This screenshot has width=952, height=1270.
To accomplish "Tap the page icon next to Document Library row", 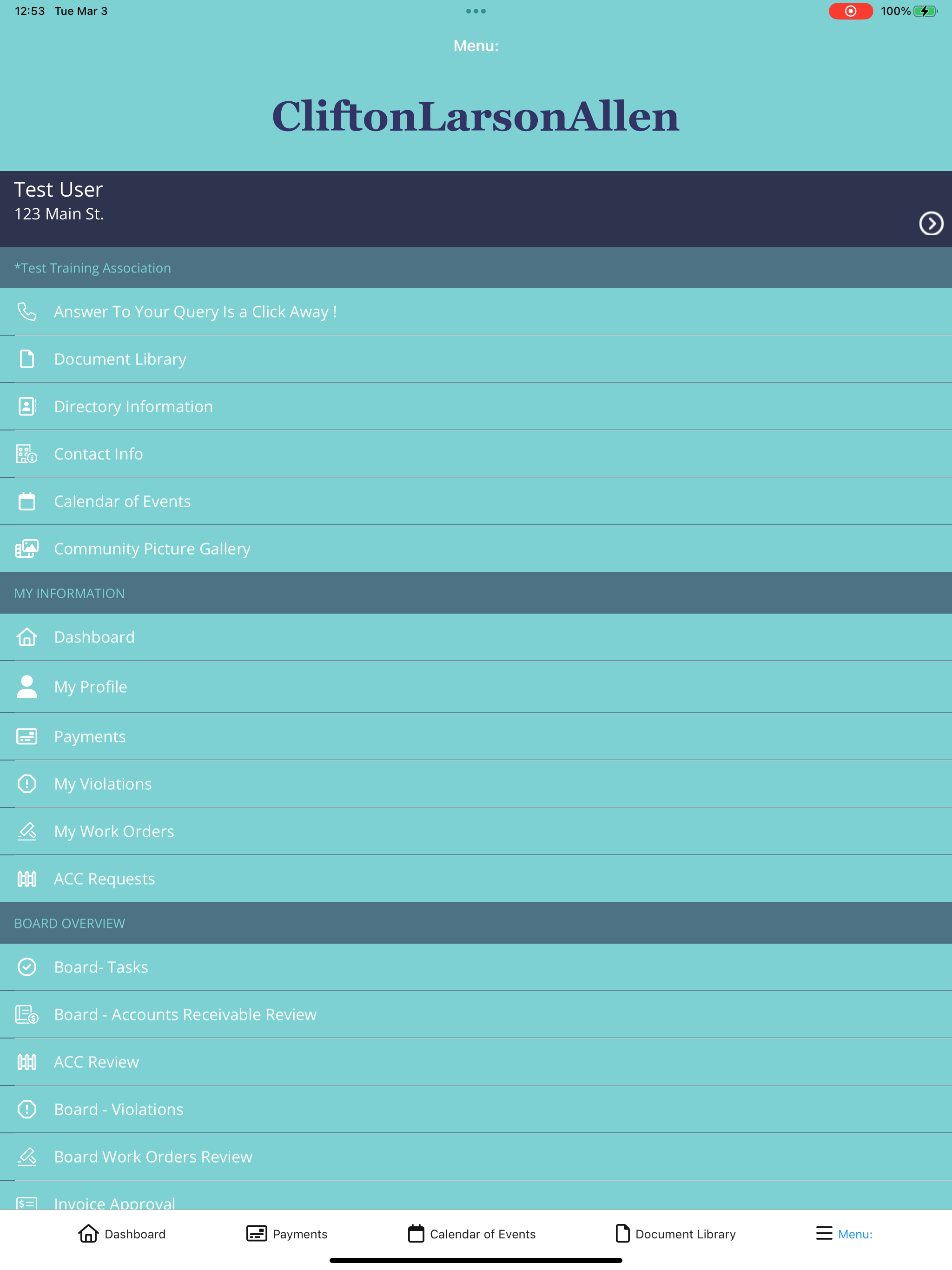I will click(x=26, y=359).
